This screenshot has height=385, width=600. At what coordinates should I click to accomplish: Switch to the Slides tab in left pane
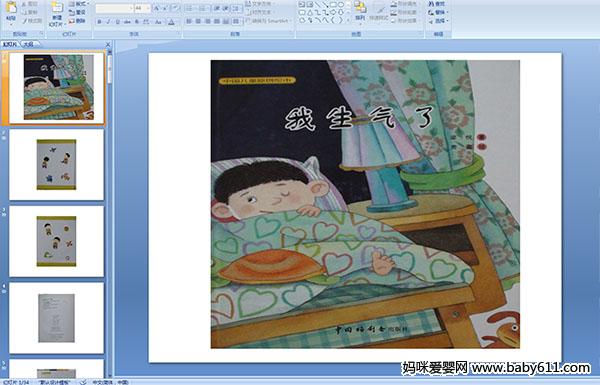tap(10, 44)
